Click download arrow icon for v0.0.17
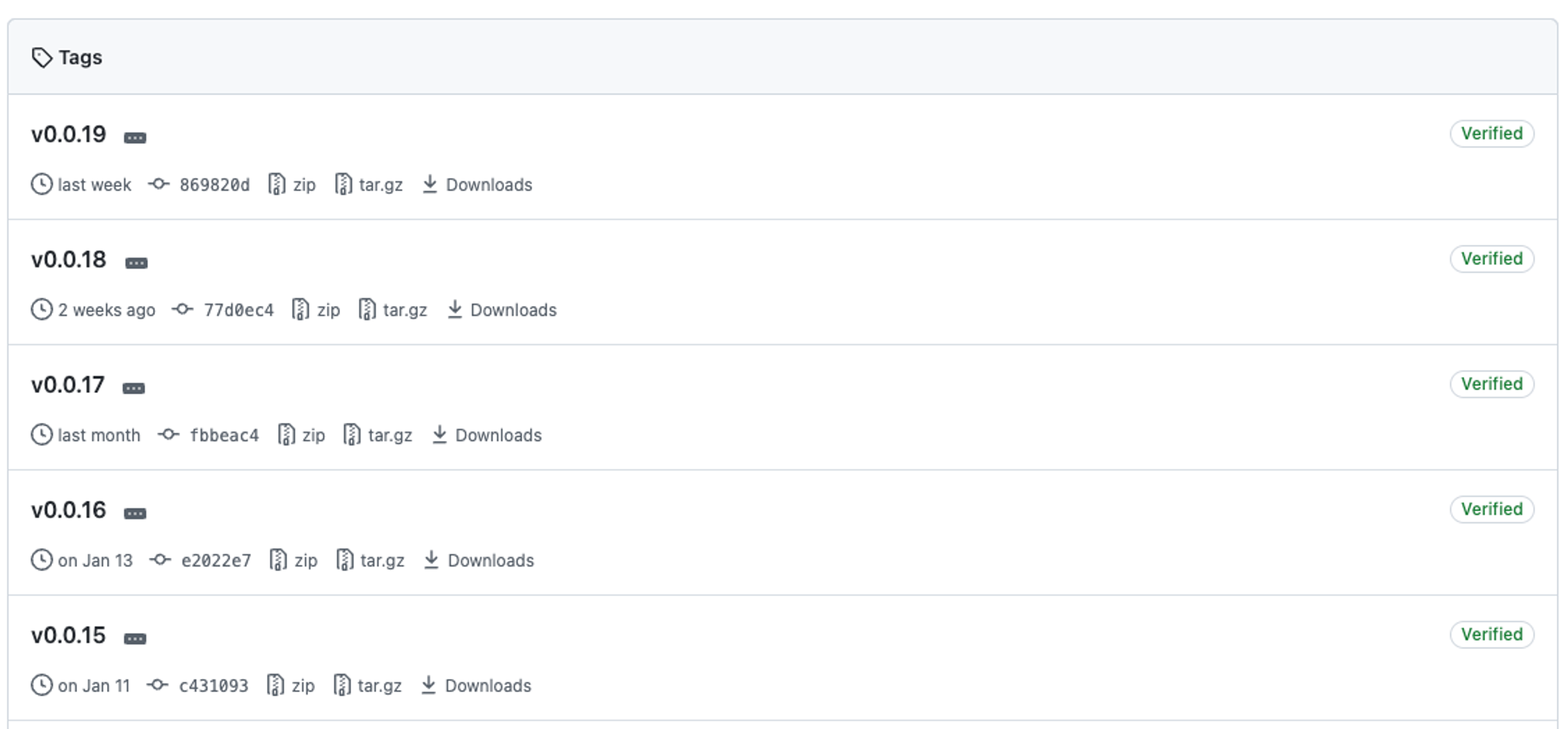Screen dimensions: 1568x729 click(x=439, y=435)
